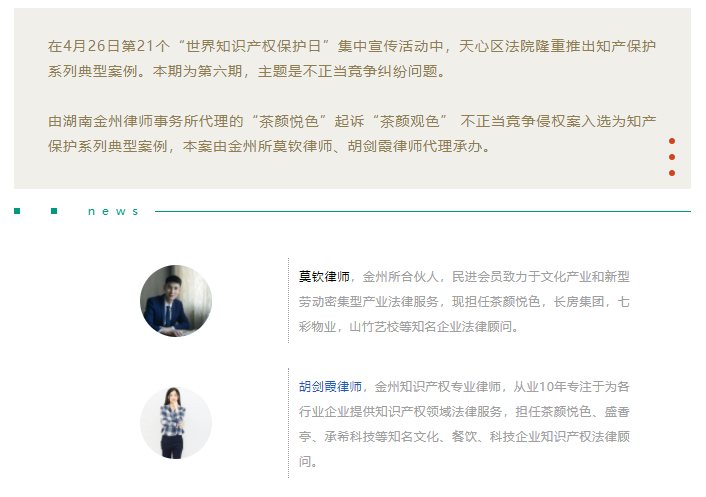Click the dotted vertical divider beside 胡剑霞 bio
The image size is (706, 497).
click(288, 423)
